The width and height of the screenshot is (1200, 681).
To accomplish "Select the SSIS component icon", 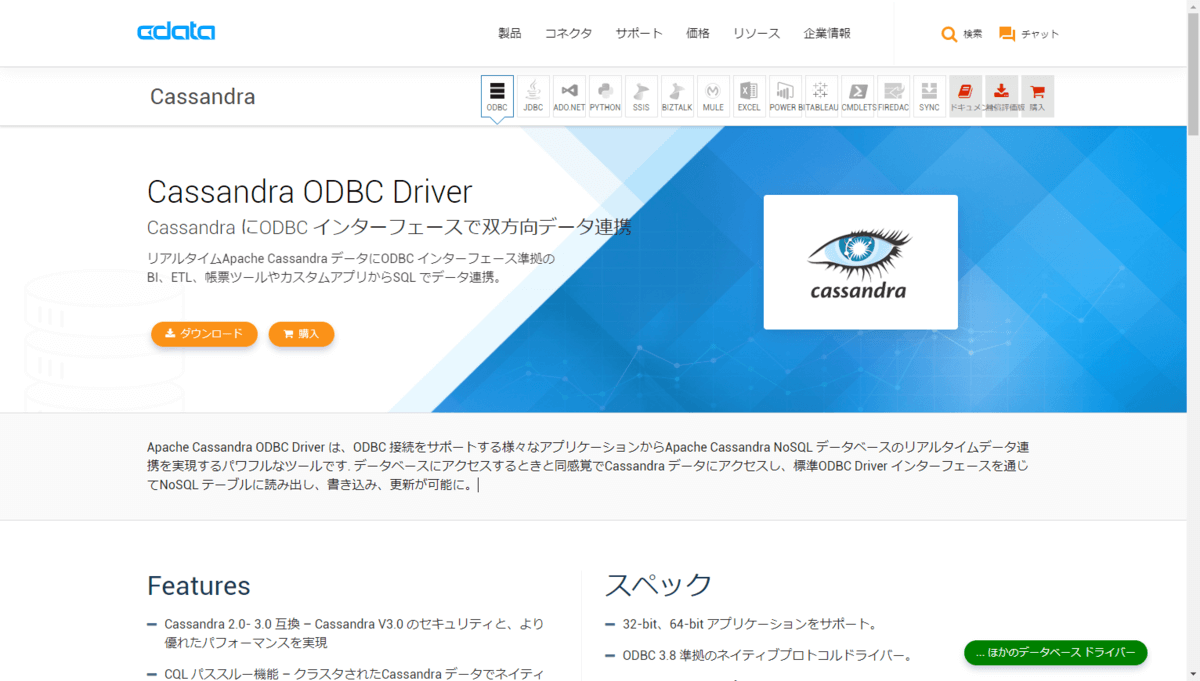I will (641, 96).
